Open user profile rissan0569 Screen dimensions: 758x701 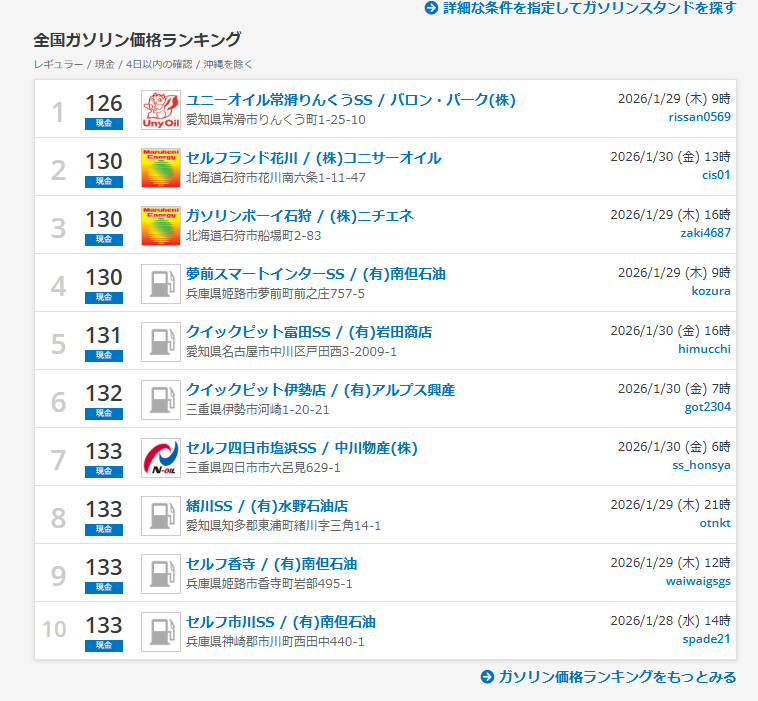click(x=700, y=117)
